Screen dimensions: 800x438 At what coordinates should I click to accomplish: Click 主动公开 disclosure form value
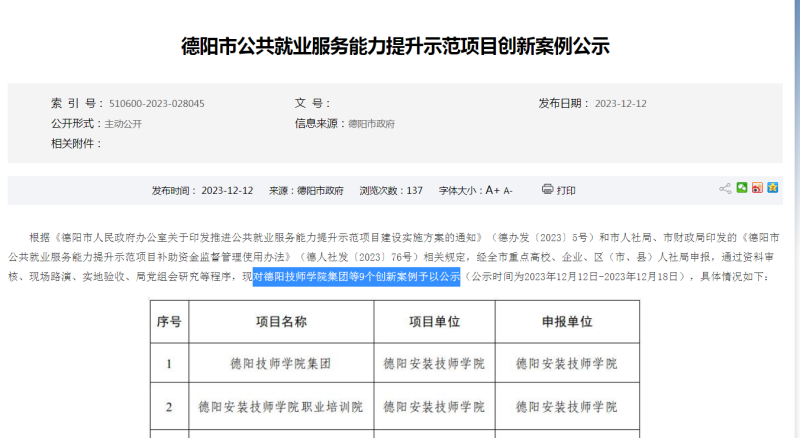123,124
